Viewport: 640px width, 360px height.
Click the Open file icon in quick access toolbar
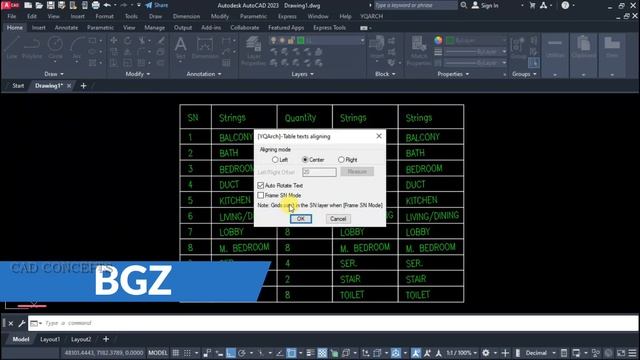point(39,5)
